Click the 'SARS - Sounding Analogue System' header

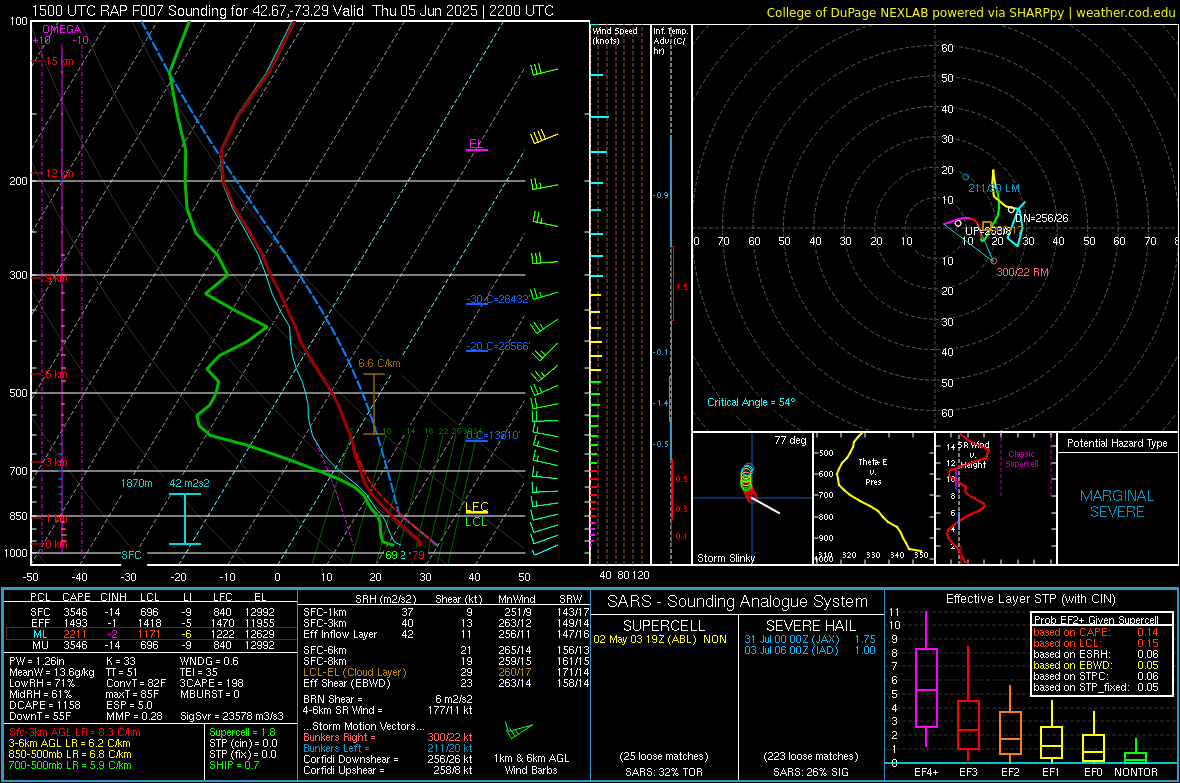738,602
